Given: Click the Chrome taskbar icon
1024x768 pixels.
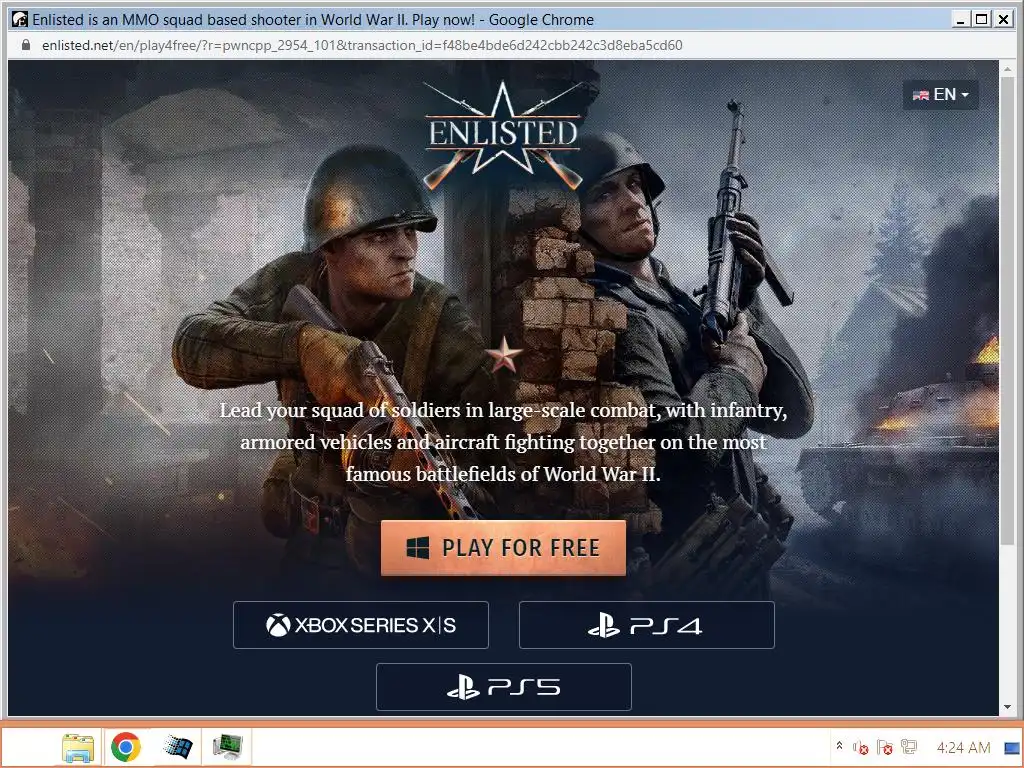Looking at the screenshot, I should click(126, 747).
